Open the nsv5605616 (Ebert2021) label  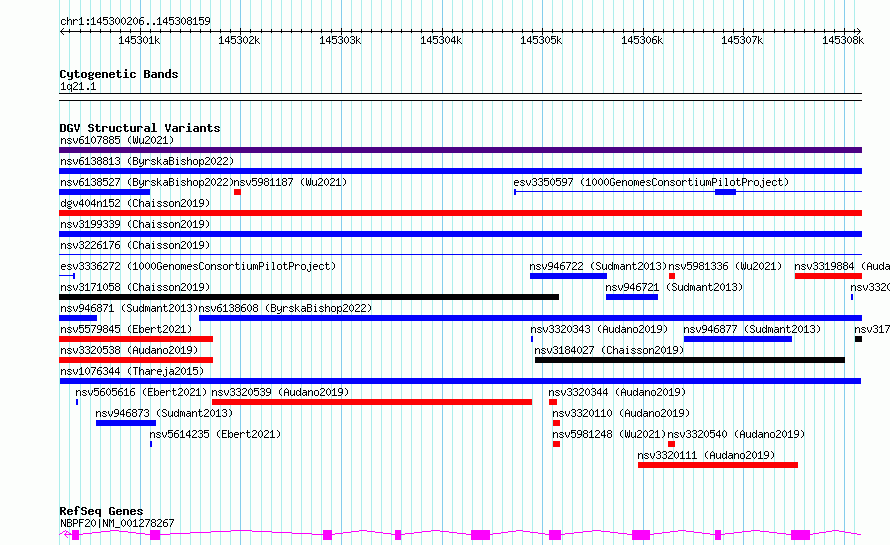[141, 392]
